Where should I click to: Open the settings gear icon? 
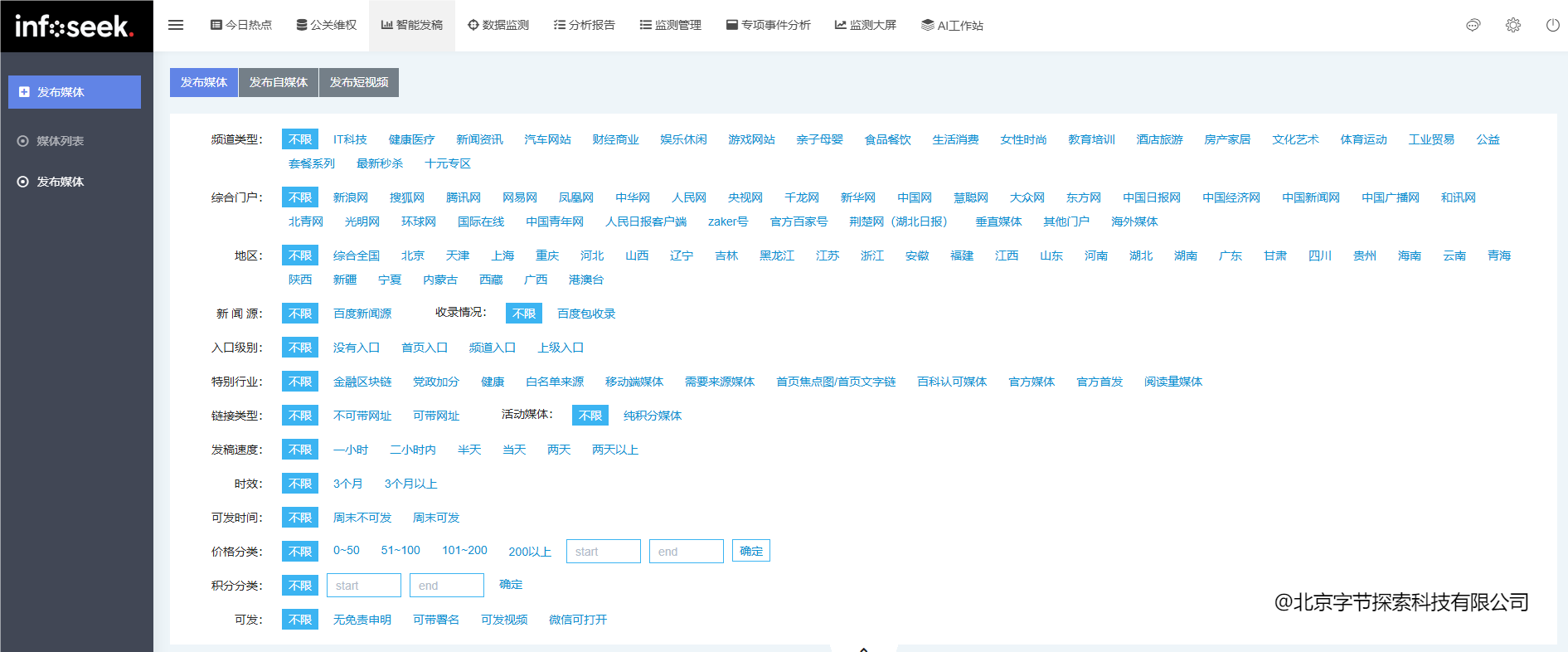pos(1512,25)
